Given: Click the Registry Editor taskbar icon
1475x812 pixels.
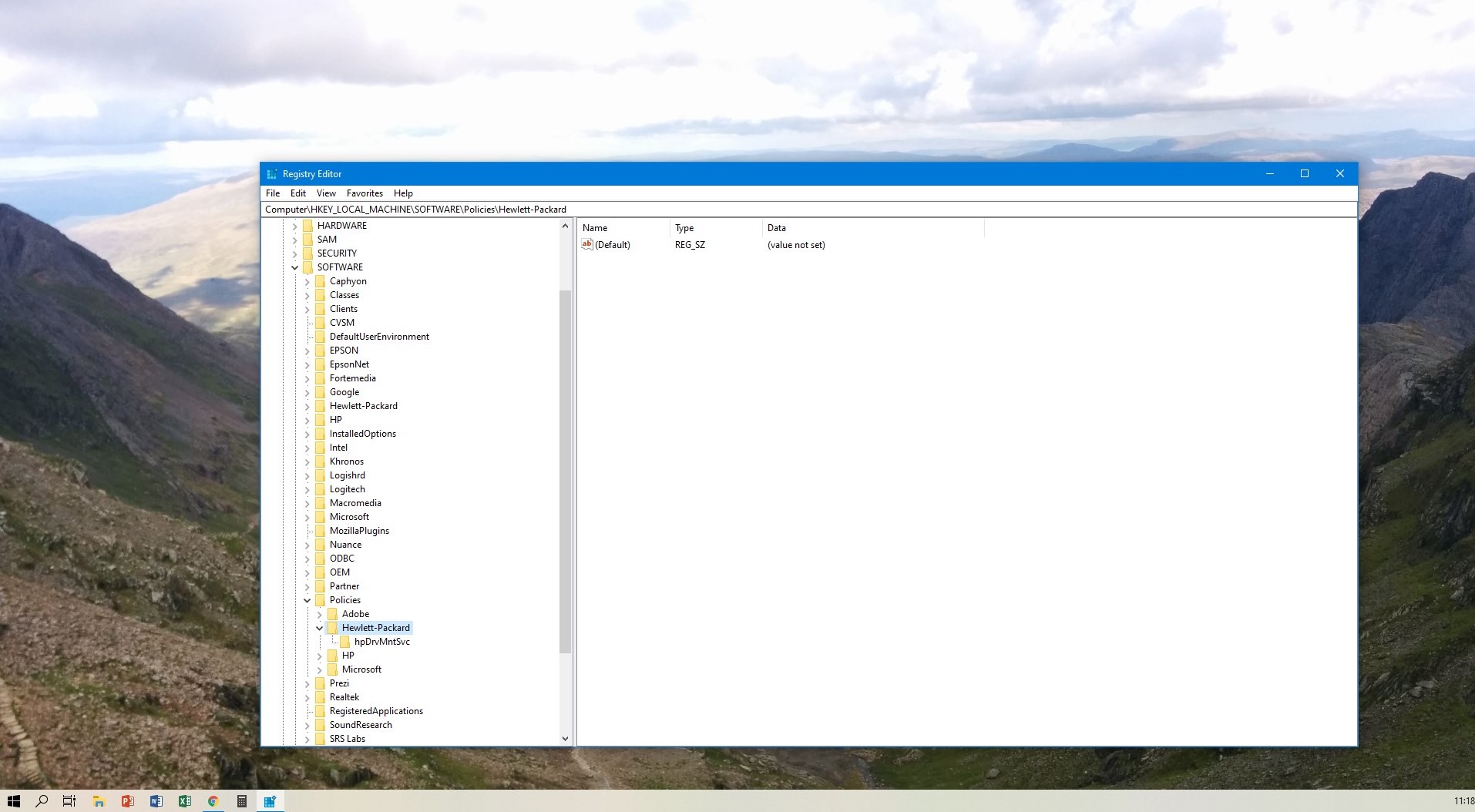Looking at the screenshot, I should coord(269,801).
